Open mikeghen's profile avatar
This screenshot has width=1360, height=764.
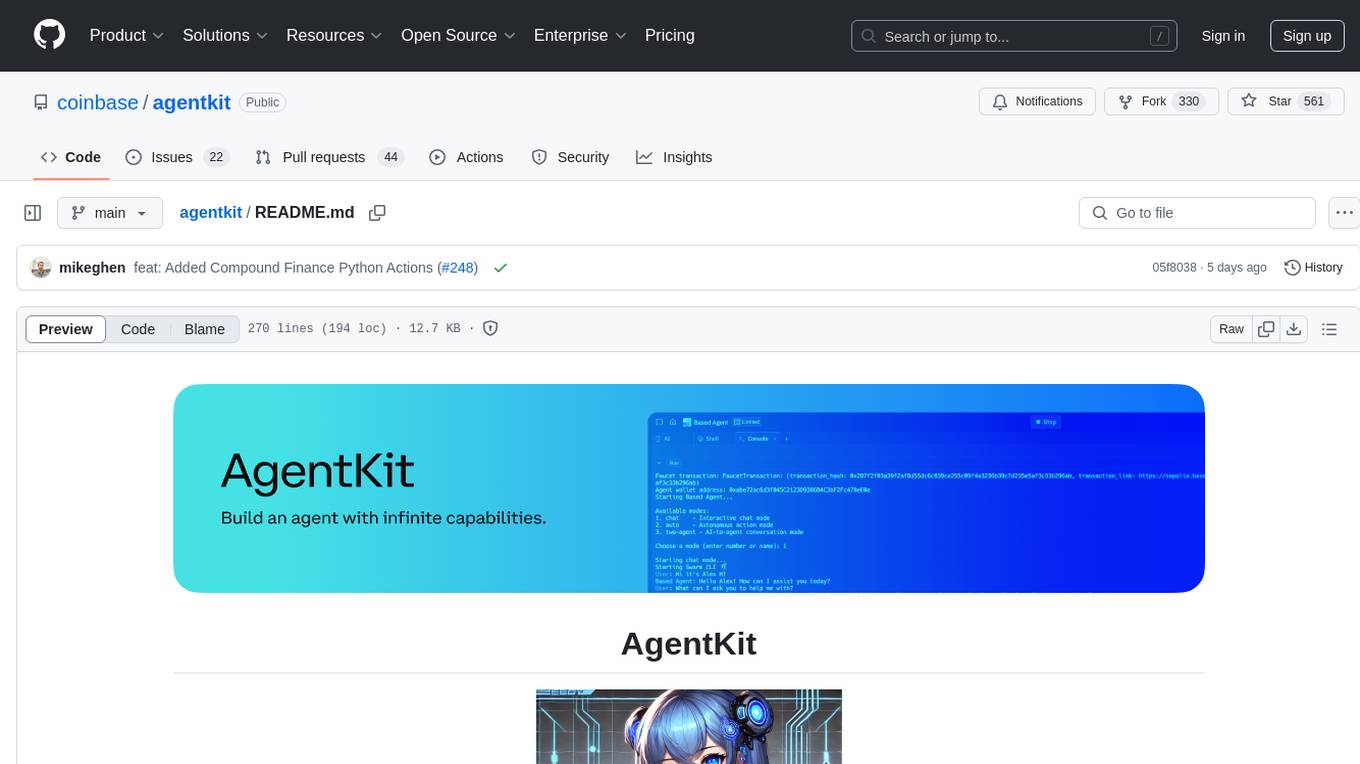tap(41, 268)
